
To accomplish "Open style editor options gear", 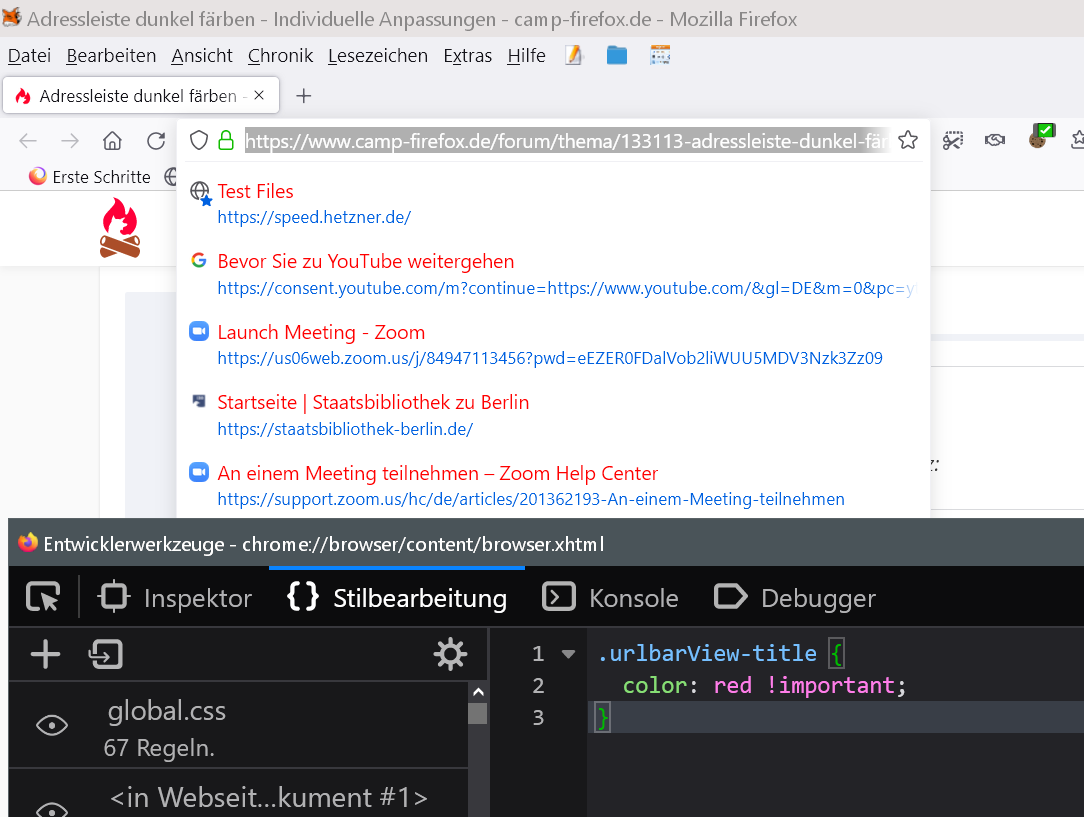I will click(x=450, y=655).
